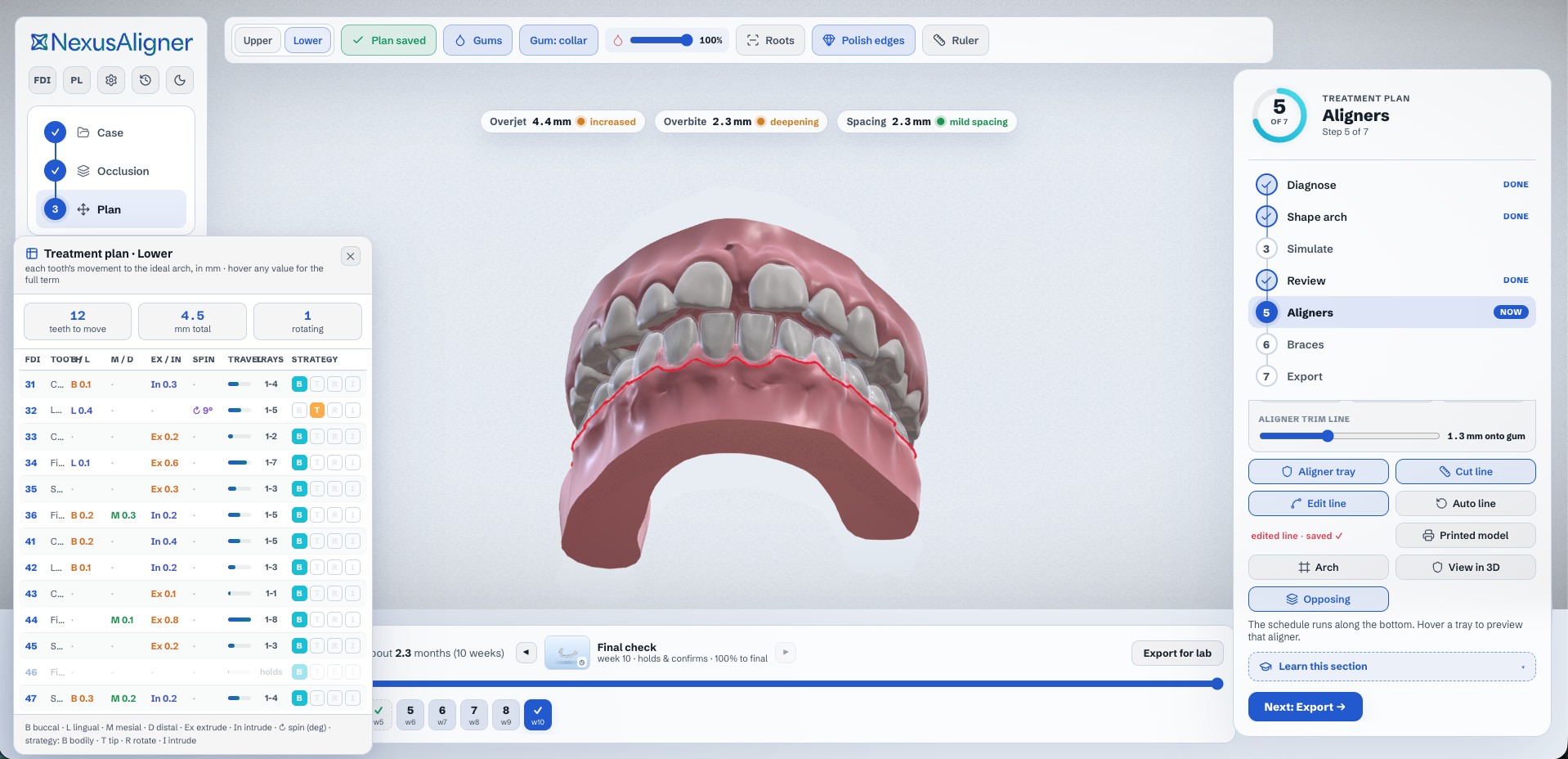Image resolution: width=1568 pixels, height=759 pixels.
Task: Switch tooth numbering with the FDI button
Action: click(x=43, y=80)
